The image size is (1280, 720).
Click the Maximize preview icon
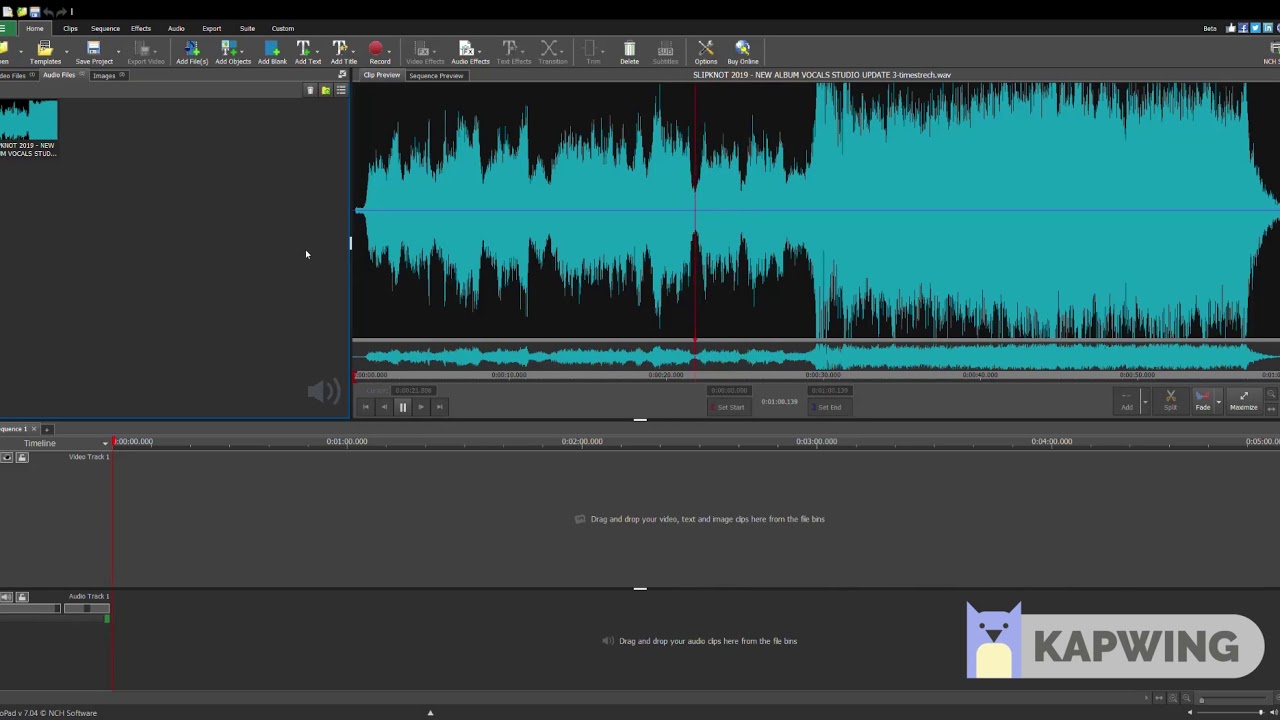(x=1243, y=397)
